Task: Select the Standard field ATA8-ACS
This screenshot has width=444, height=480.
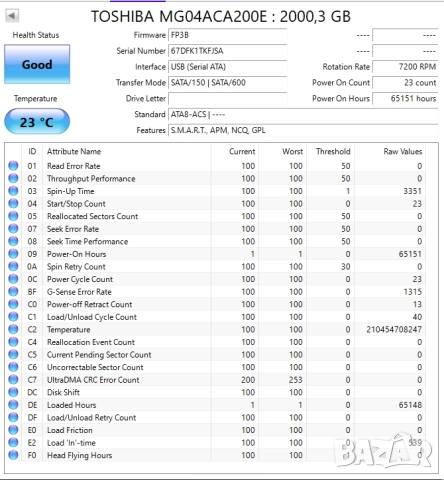Action: 303,114
